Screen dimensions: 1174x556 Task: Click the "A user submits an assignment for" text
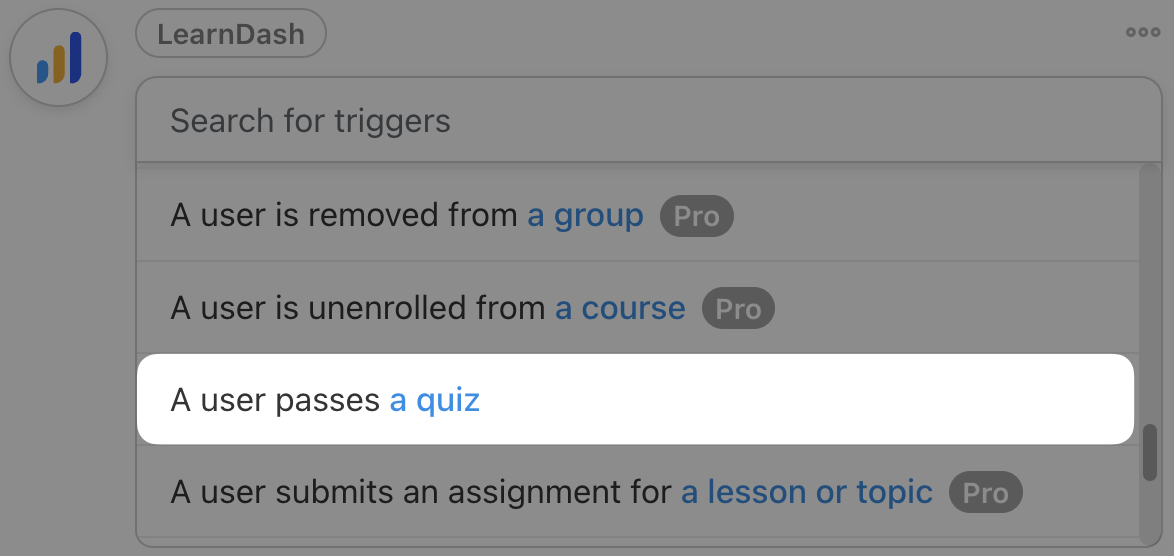click(421, 492)
